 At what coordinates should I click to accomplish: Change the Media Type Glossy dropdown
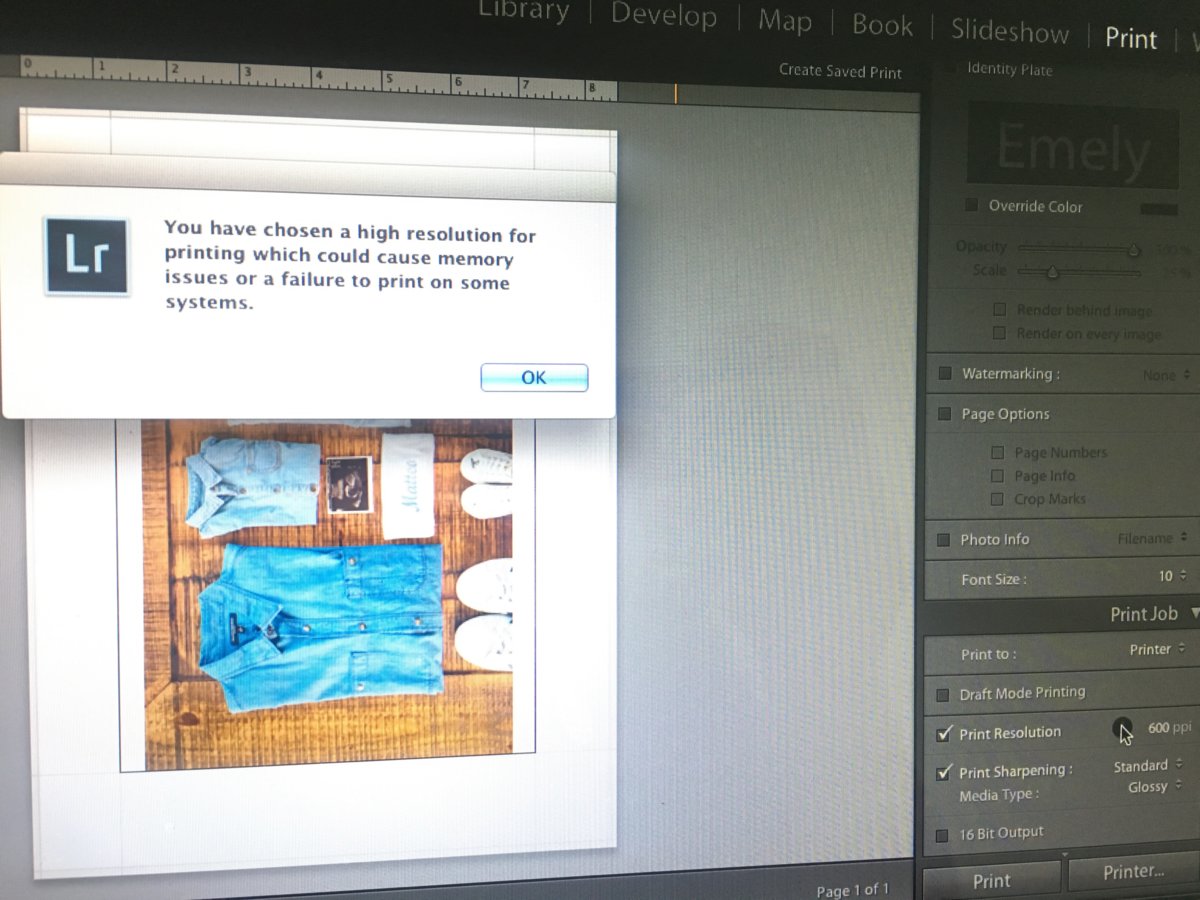1153,787
